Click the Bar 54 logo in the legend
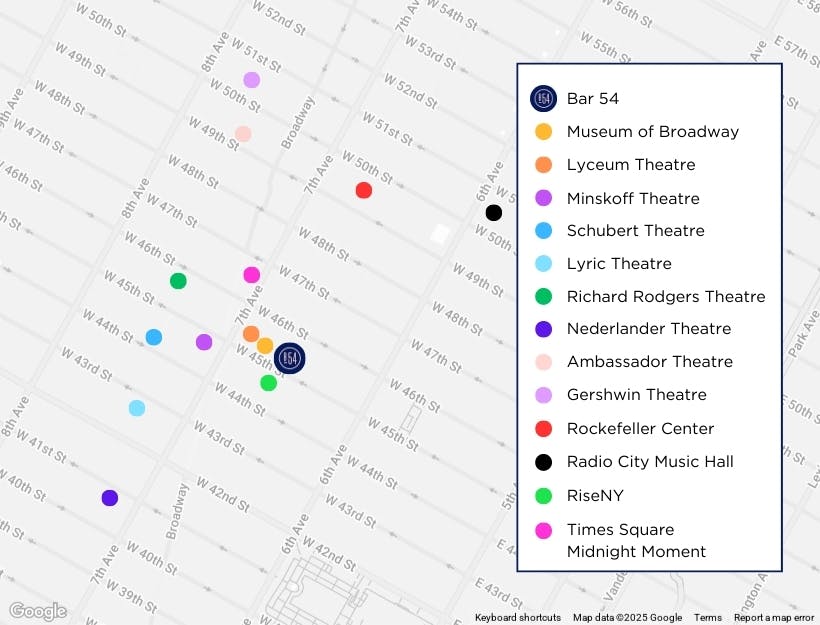This screenshot has width=820, height=625. point(543,98)
